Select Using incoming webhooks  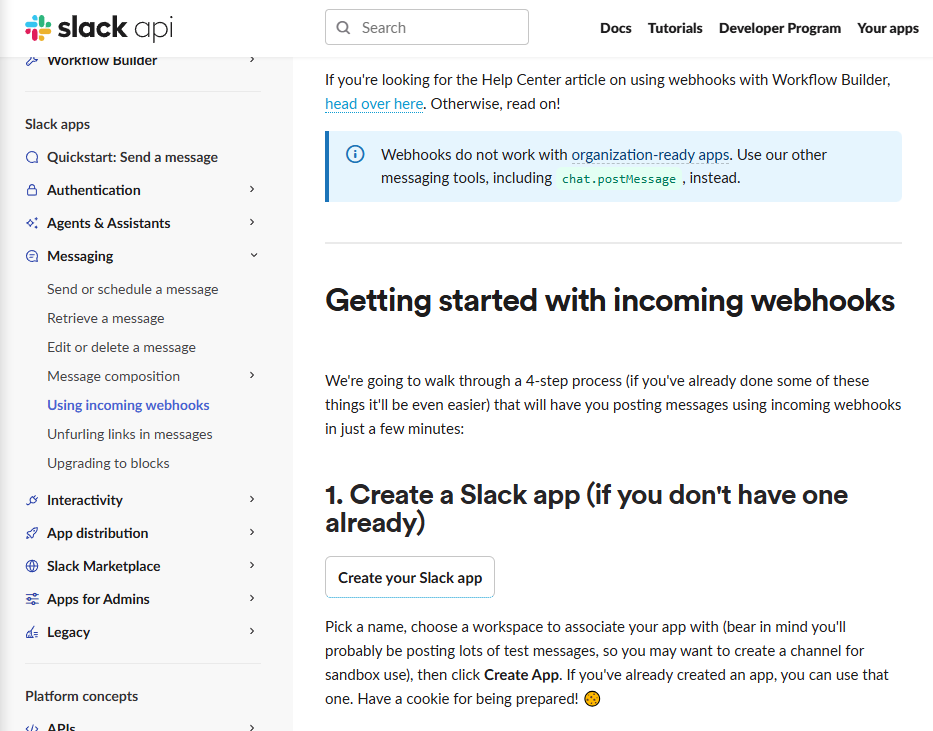click(x=128, y=405)
